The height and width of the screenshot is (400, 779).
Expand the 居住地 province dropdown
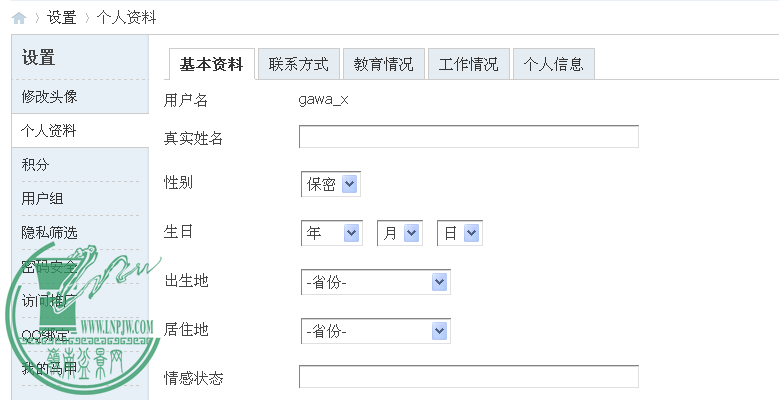[375, 331]
